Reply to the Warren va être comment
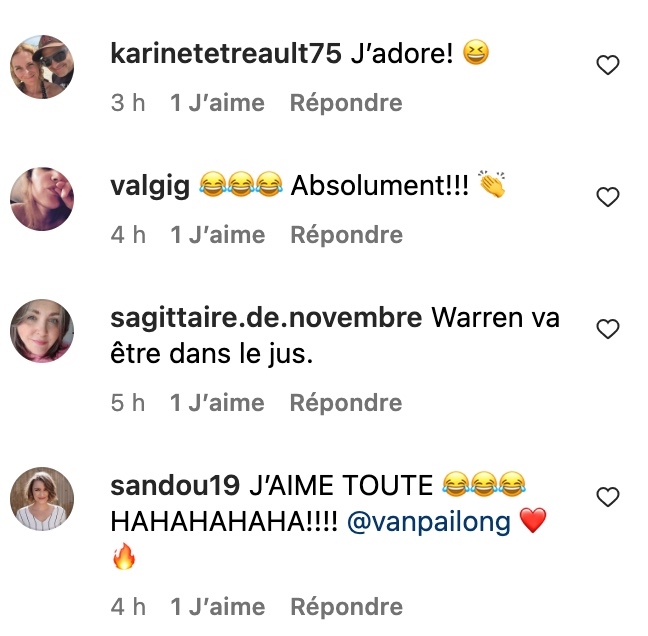The width and height of the screenshot is (648, 636). coord(346,403)
